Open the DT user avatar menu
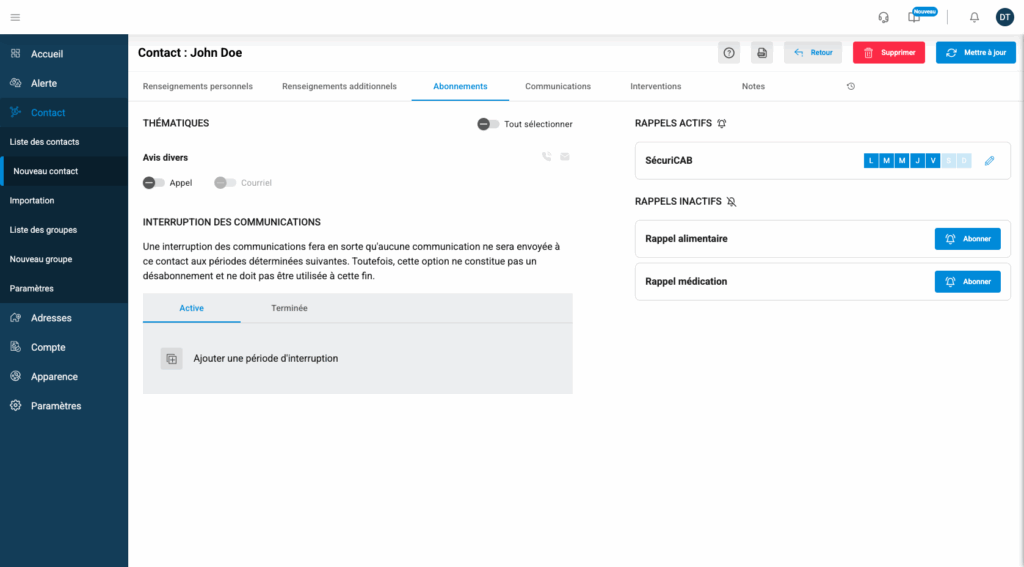Viewport: 1024px width, 567px height. [1004, 17]
